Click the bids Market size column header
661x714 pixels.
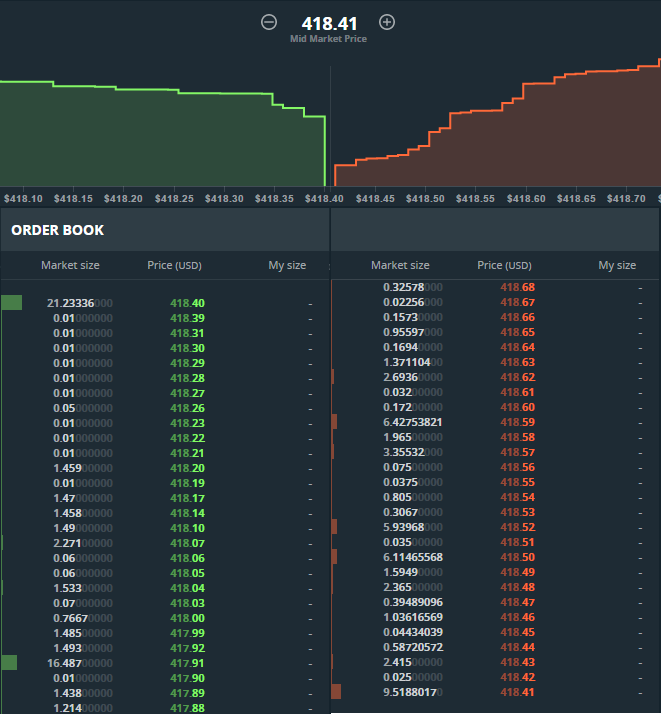(x=70, y=265)
